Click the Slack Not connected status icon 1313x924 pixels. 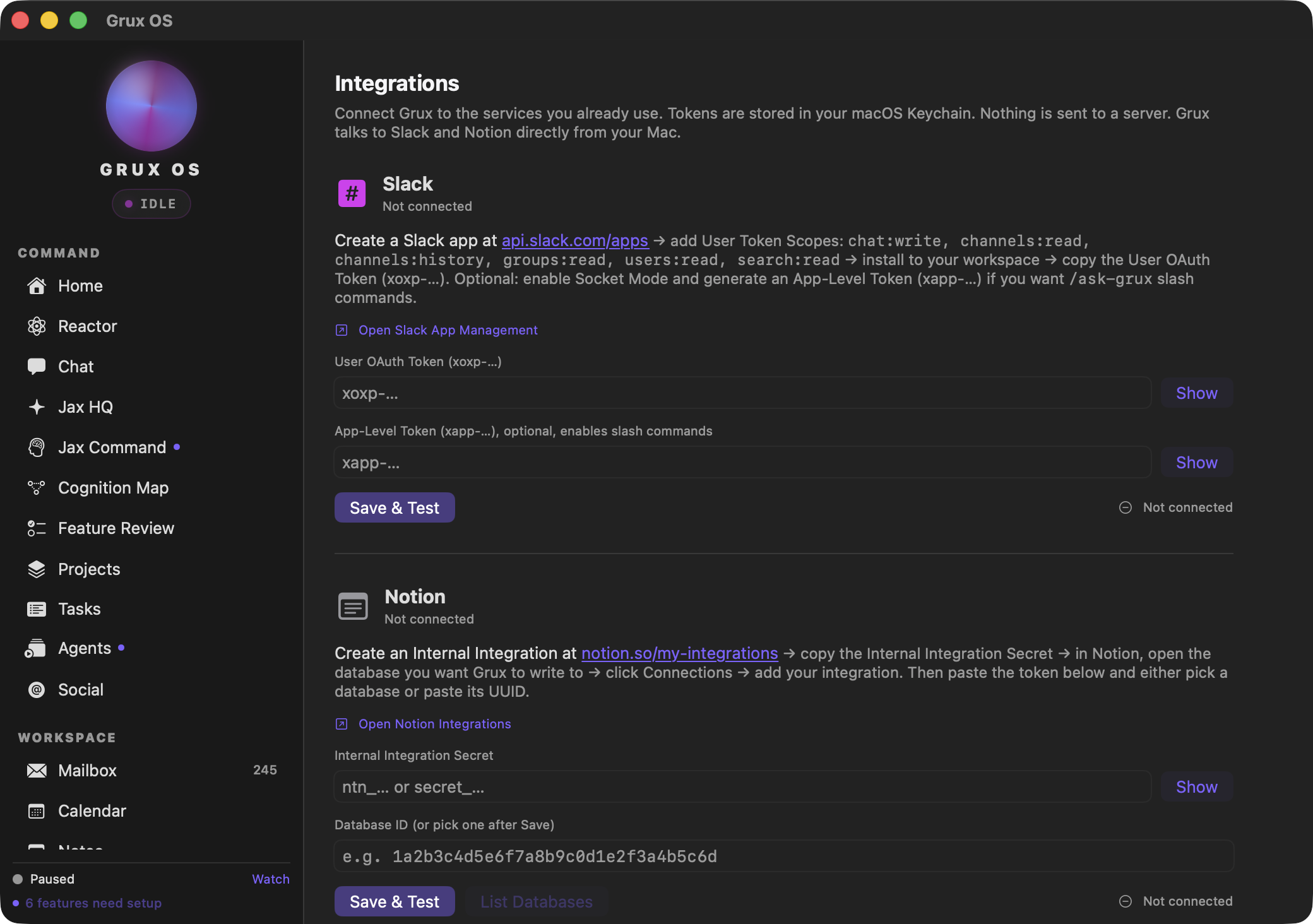point(1126,507)
